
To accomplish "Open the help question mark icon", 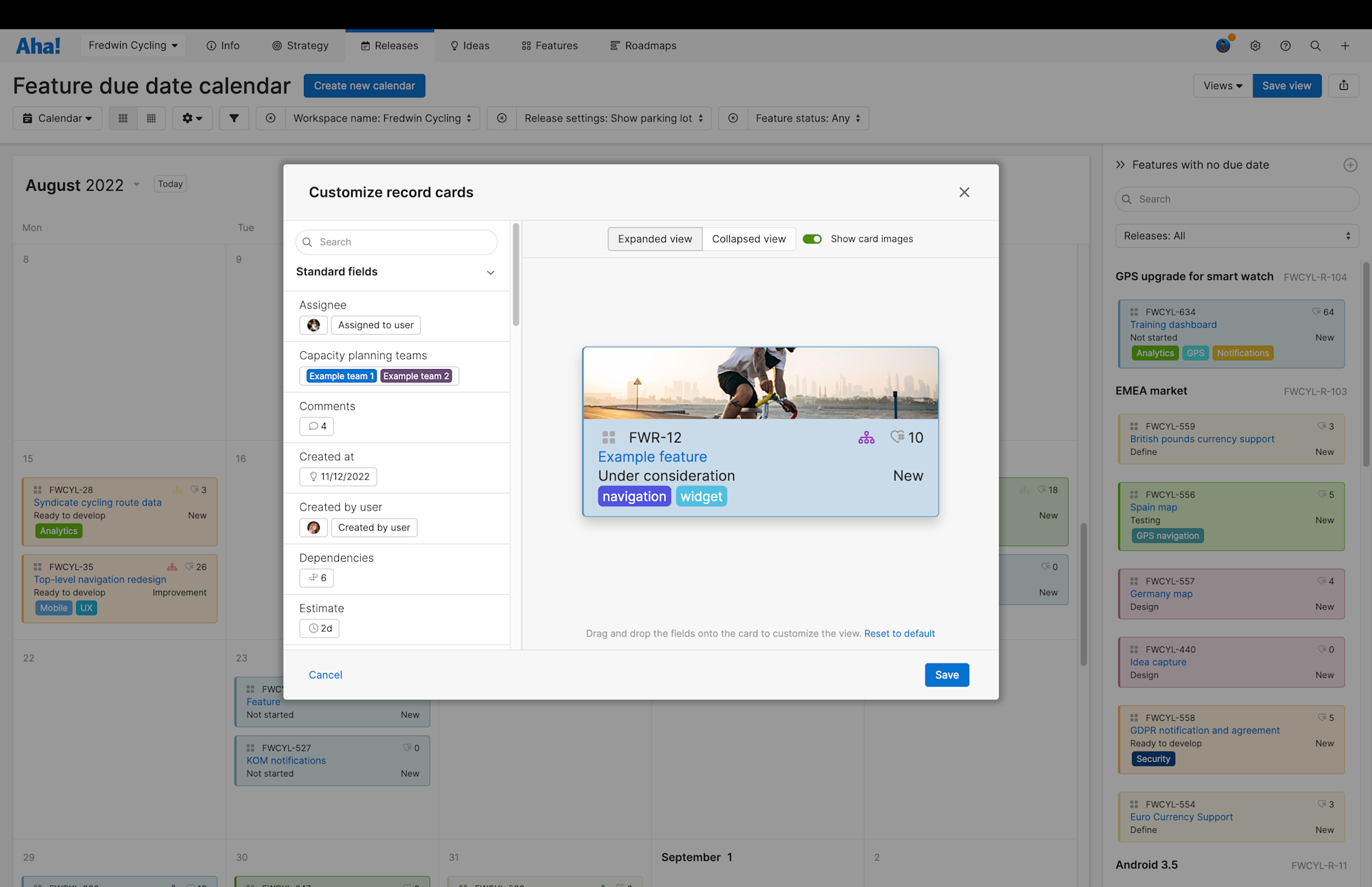I will pos(1285,46).
